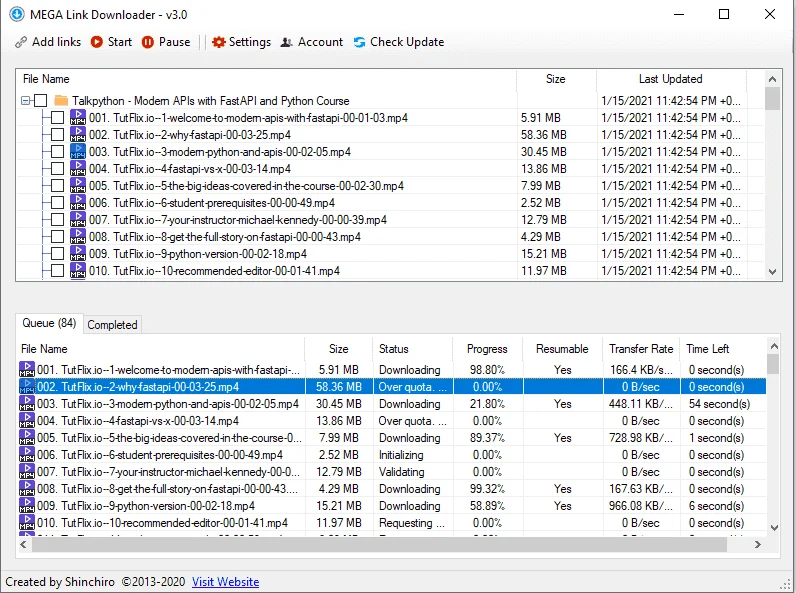This screenshot has height=593, width=796.
Task: Sort file tree by Last Updated header
Action: coord(671,79)
